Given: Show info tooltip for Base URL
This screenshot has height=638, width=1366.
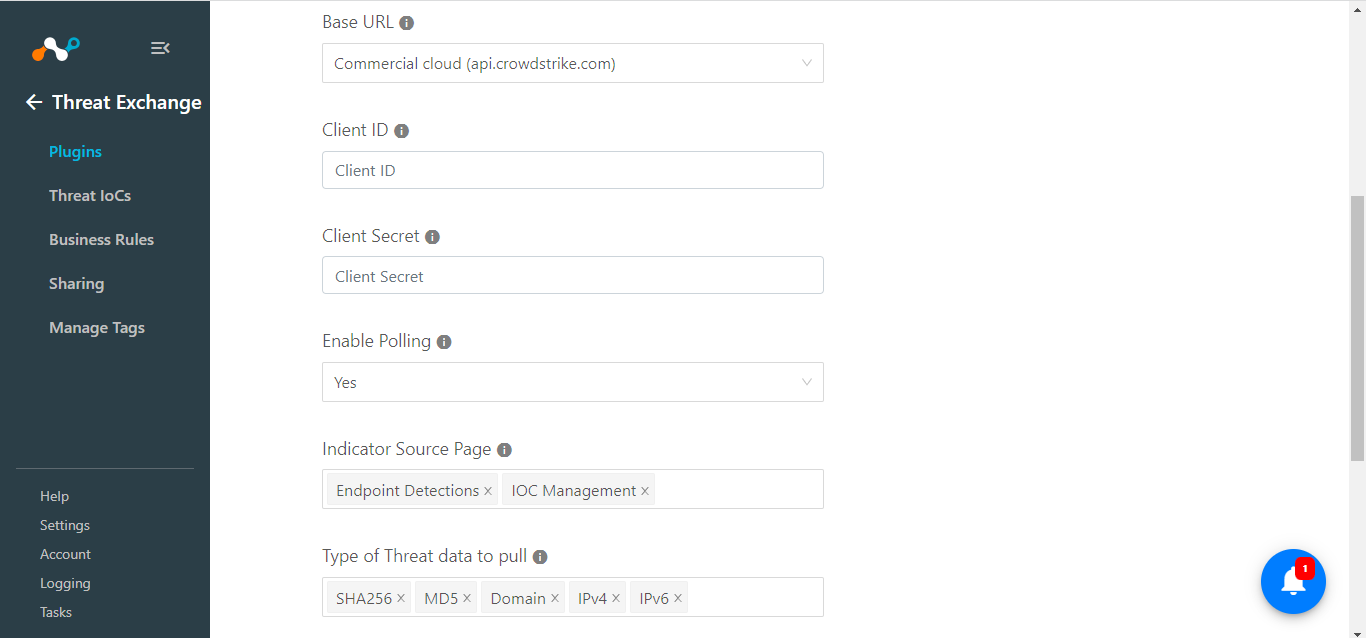Looking at the screenshot, I should click(406, 23).
